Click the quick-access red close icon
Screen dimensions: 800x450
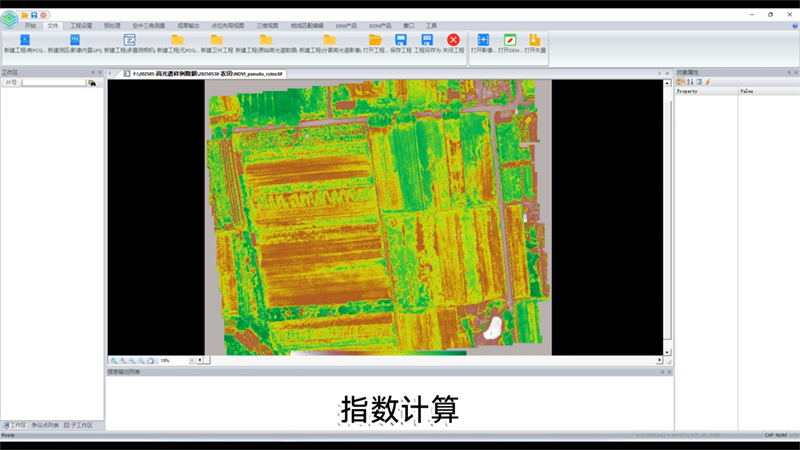43,15
